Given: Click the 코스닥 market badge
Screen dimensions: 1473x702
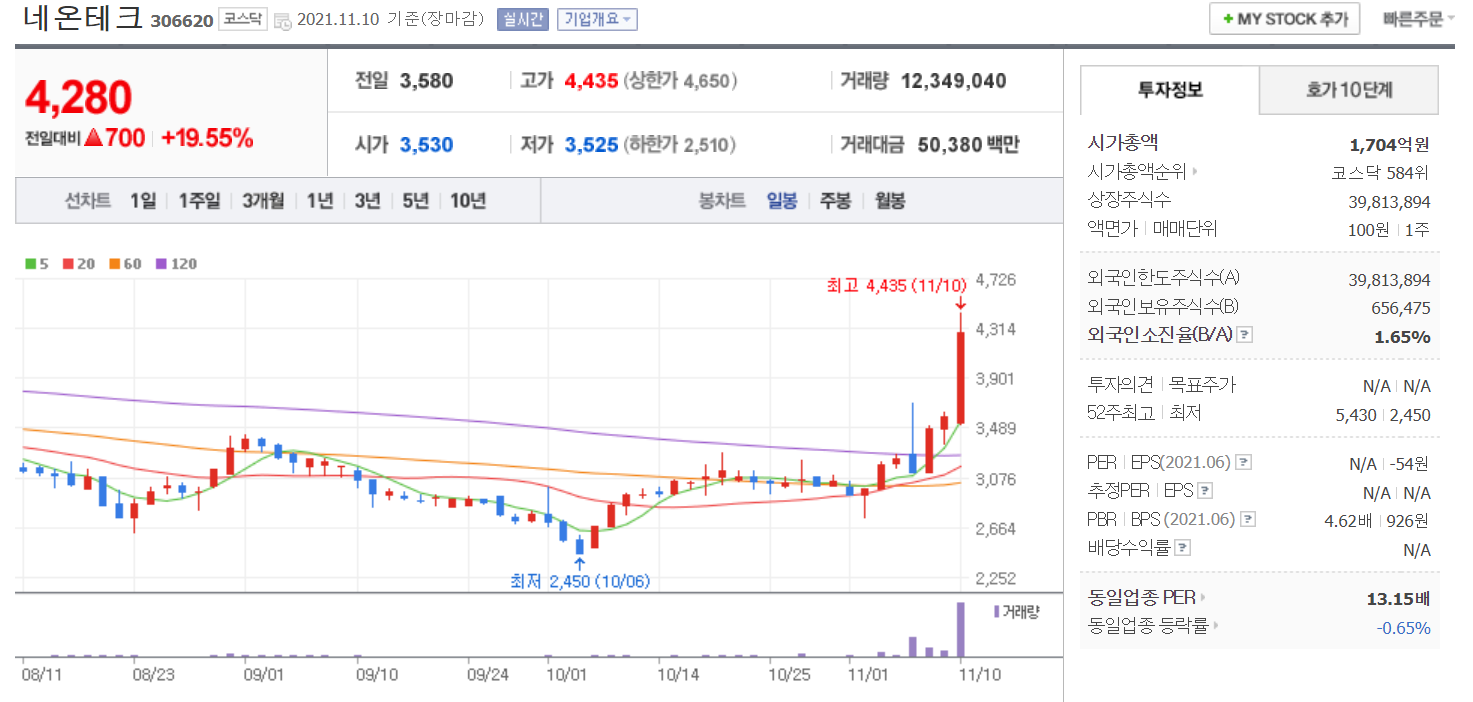Looking at the screenshot, I should click(x=243, y=19).
